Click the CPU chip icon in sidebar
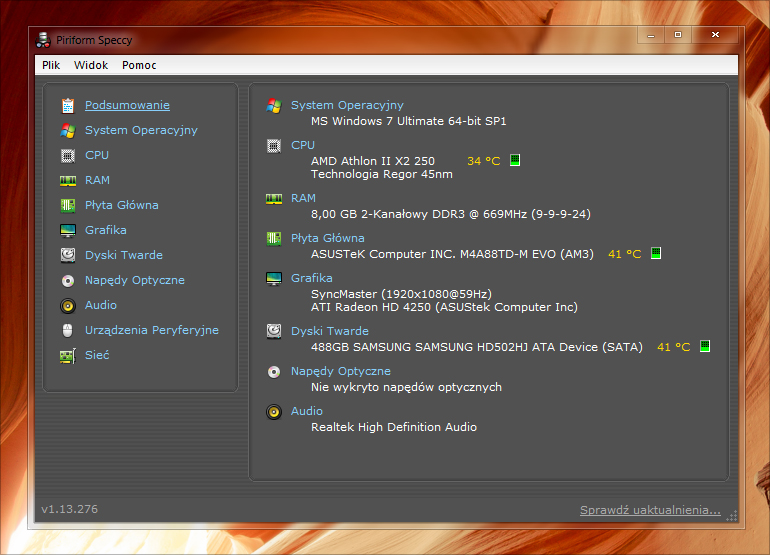Screen dimensions: 770x555 (68, 156)
